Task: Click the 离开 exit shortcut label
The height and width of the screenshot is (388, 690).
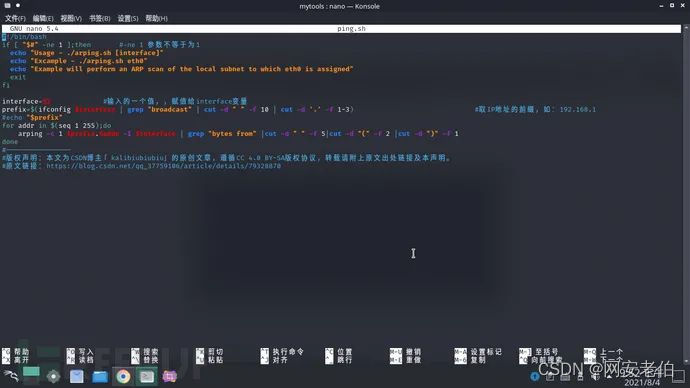Action: [21, 360]
